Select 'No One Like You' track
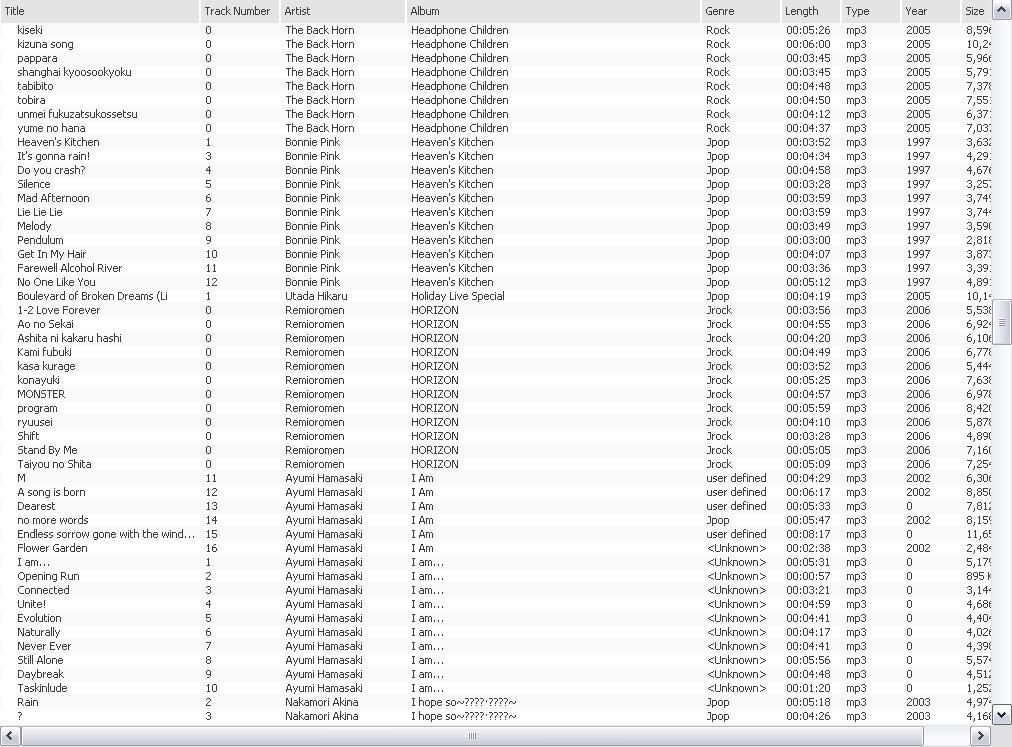 click(56, 282)
